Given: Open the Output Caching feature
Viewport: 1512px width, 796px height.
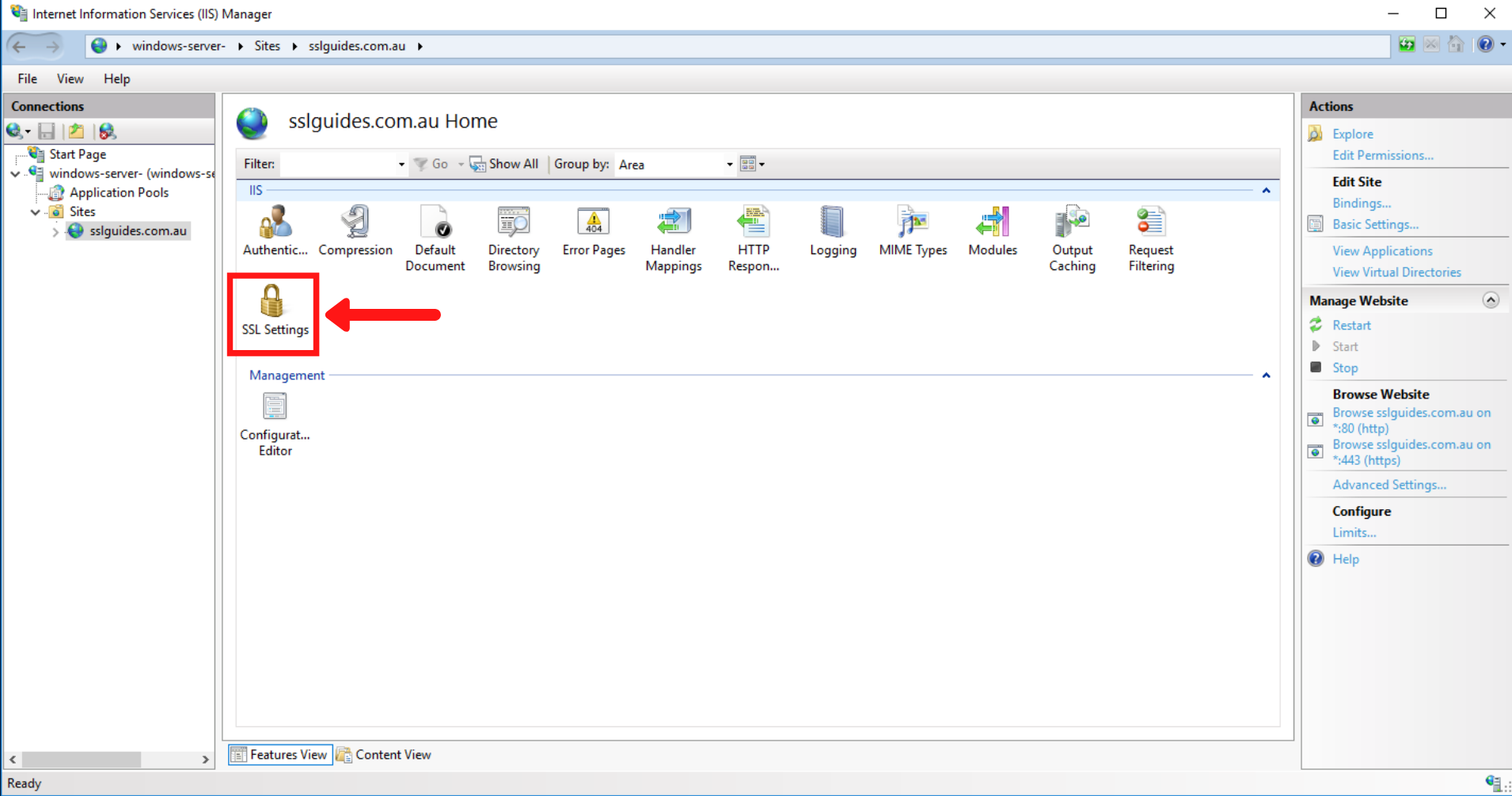Looking at the screenshot, I should (1072, 230).
